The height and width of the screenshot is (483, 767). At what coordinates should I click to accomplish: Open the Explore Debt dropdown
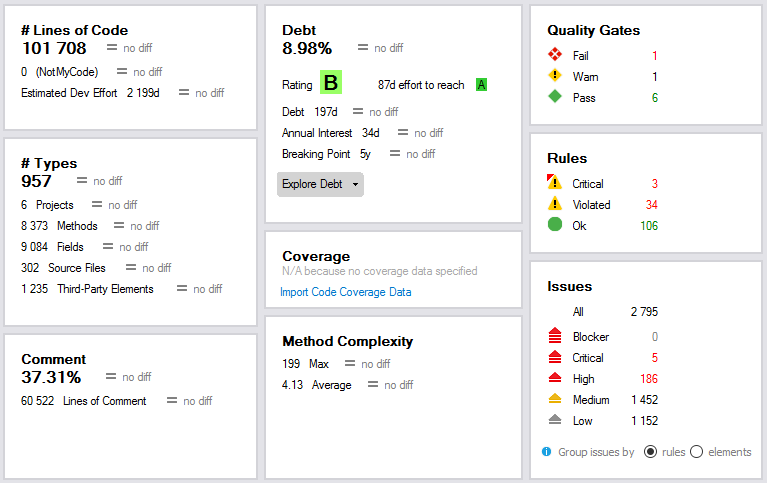[320, 184]
